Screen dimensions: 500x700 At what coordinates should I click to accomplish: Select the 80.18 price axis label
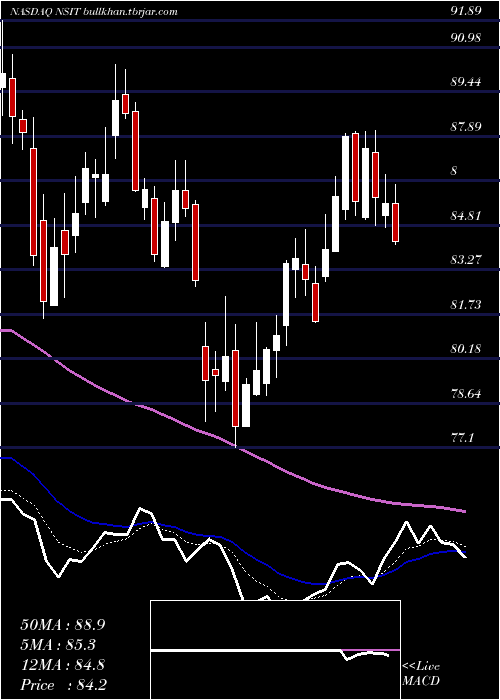tap(466, 348)
